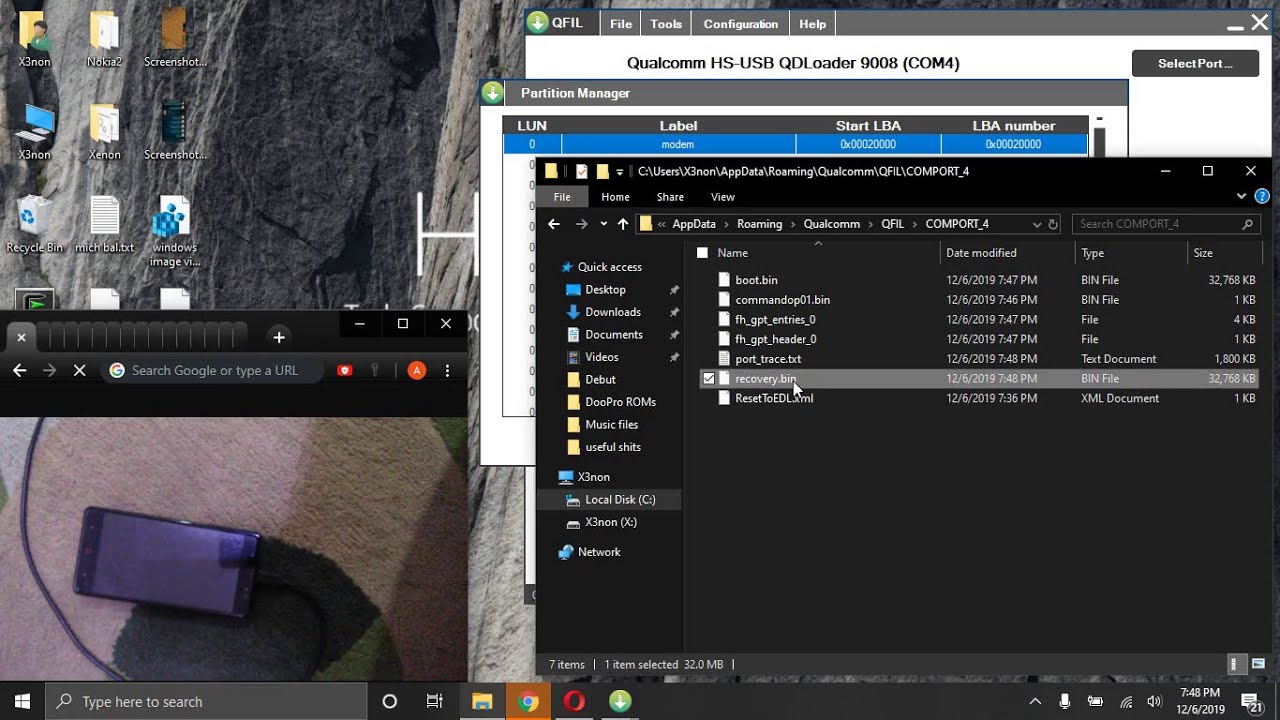The width and height of the screenshot is (1280, 720).
Task: Sort files by Size column
Action: click(x=1222, y=253)
